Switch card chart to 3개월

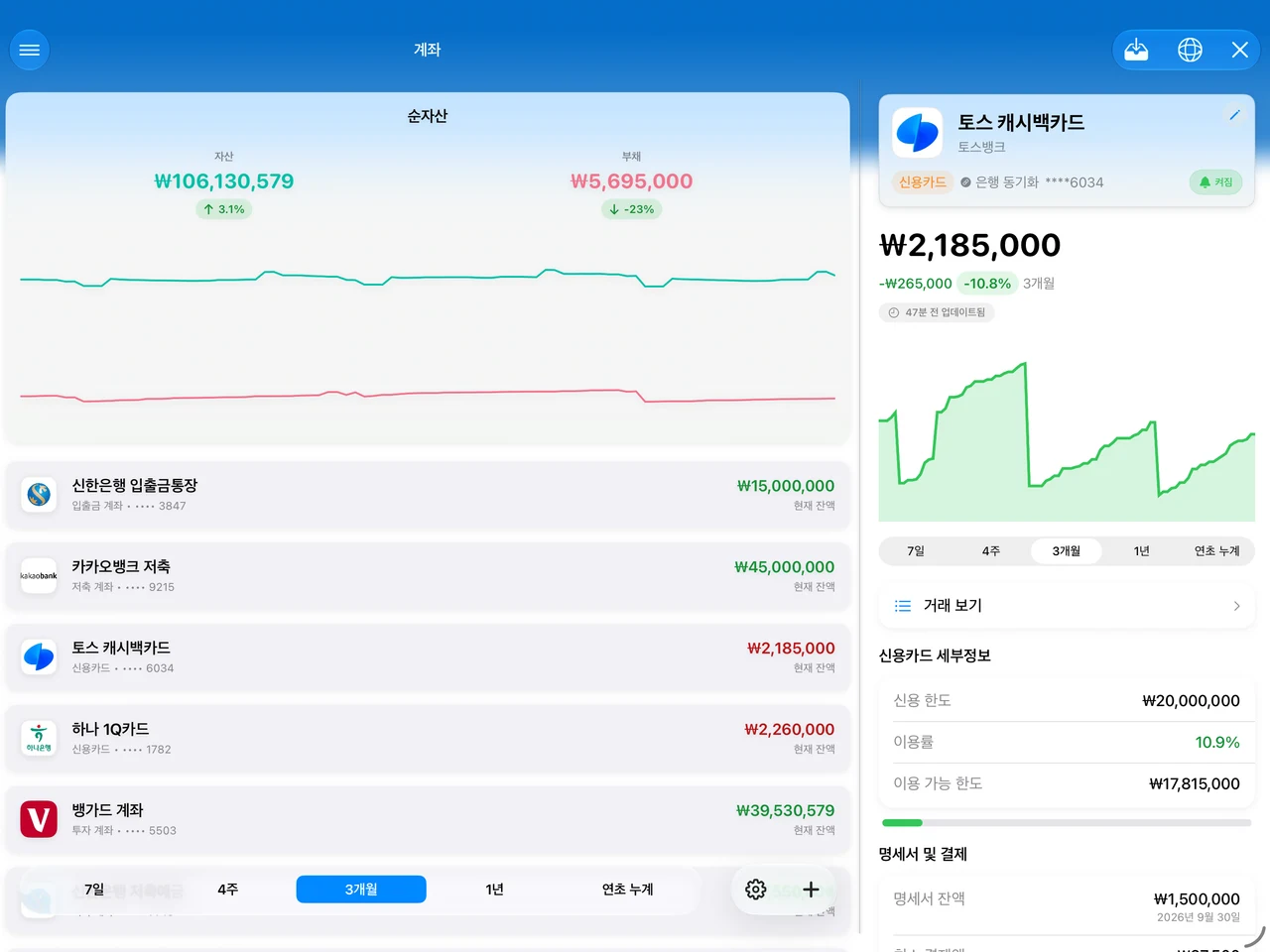(x=1067, y=551)
